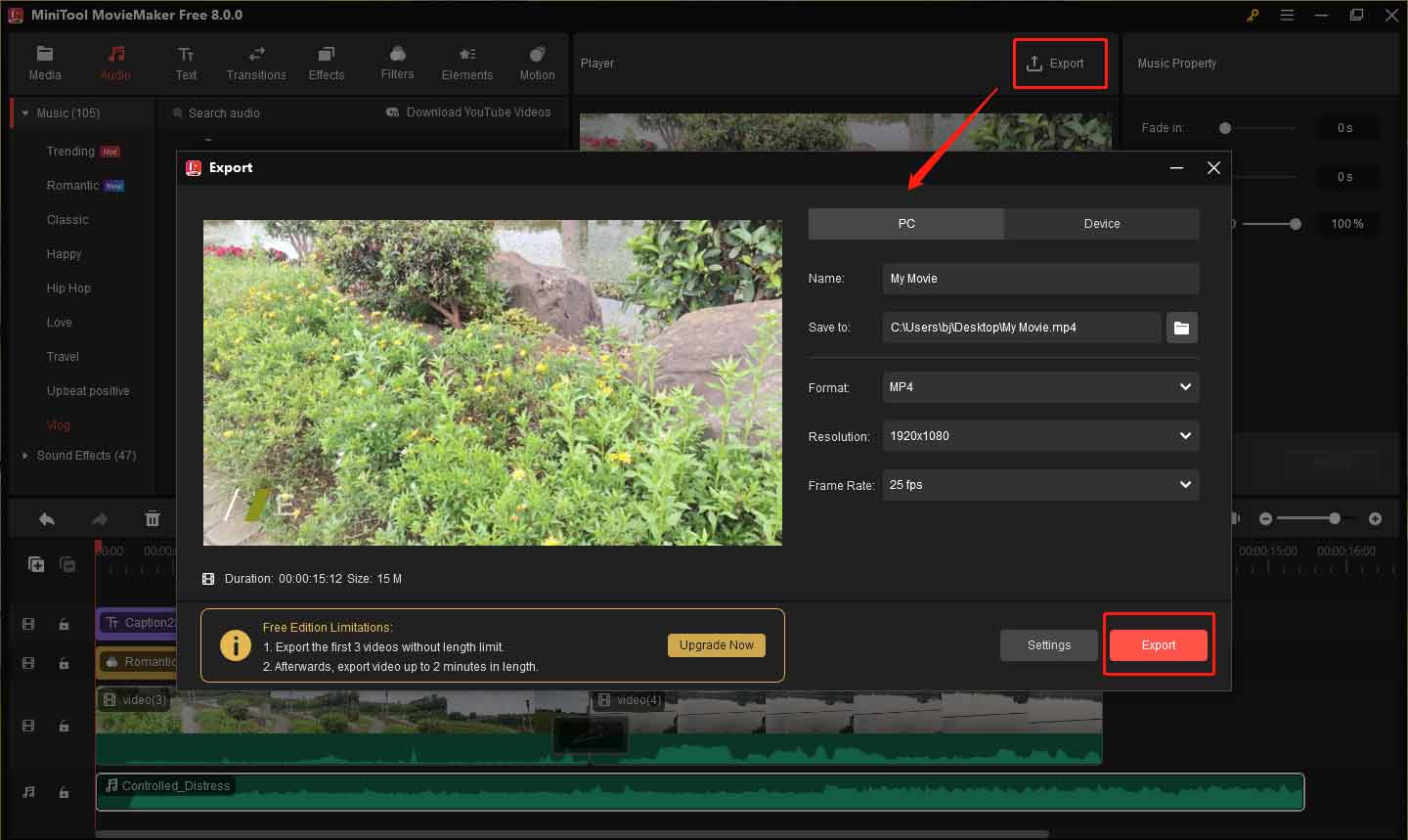Toggle lock on the Caption track
This screenshot has width=1408, height=840.
64,624
